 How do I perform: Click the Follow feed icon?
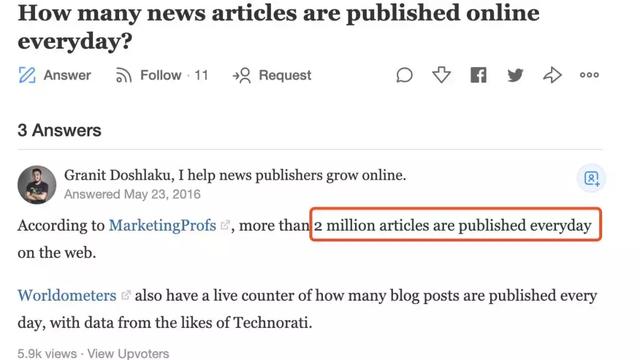tap(123, 76)
